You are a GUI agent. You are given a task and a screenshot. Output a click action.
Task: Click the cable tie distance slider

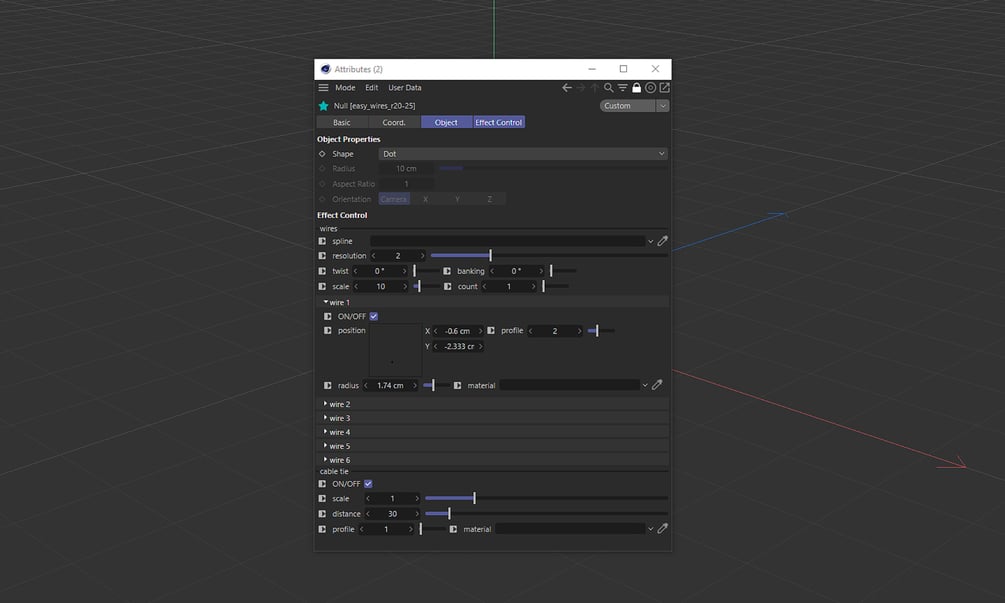click(x=546, y=514)
